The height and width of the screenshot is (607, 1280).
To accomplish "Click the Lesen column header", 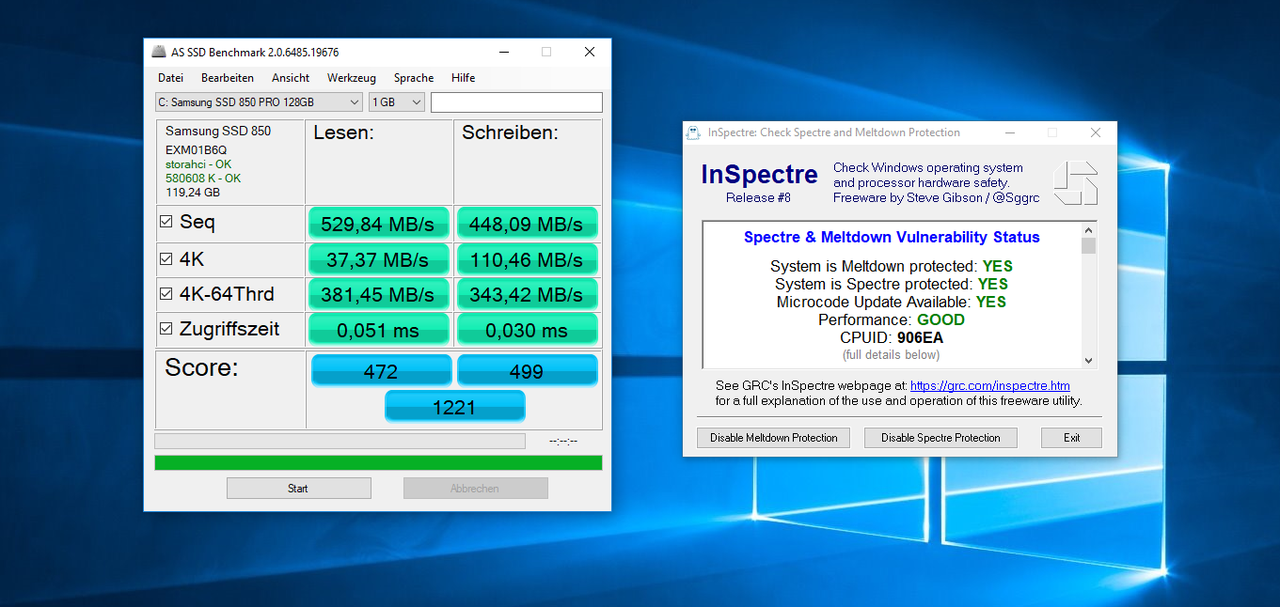I will [x=343, y=133].
